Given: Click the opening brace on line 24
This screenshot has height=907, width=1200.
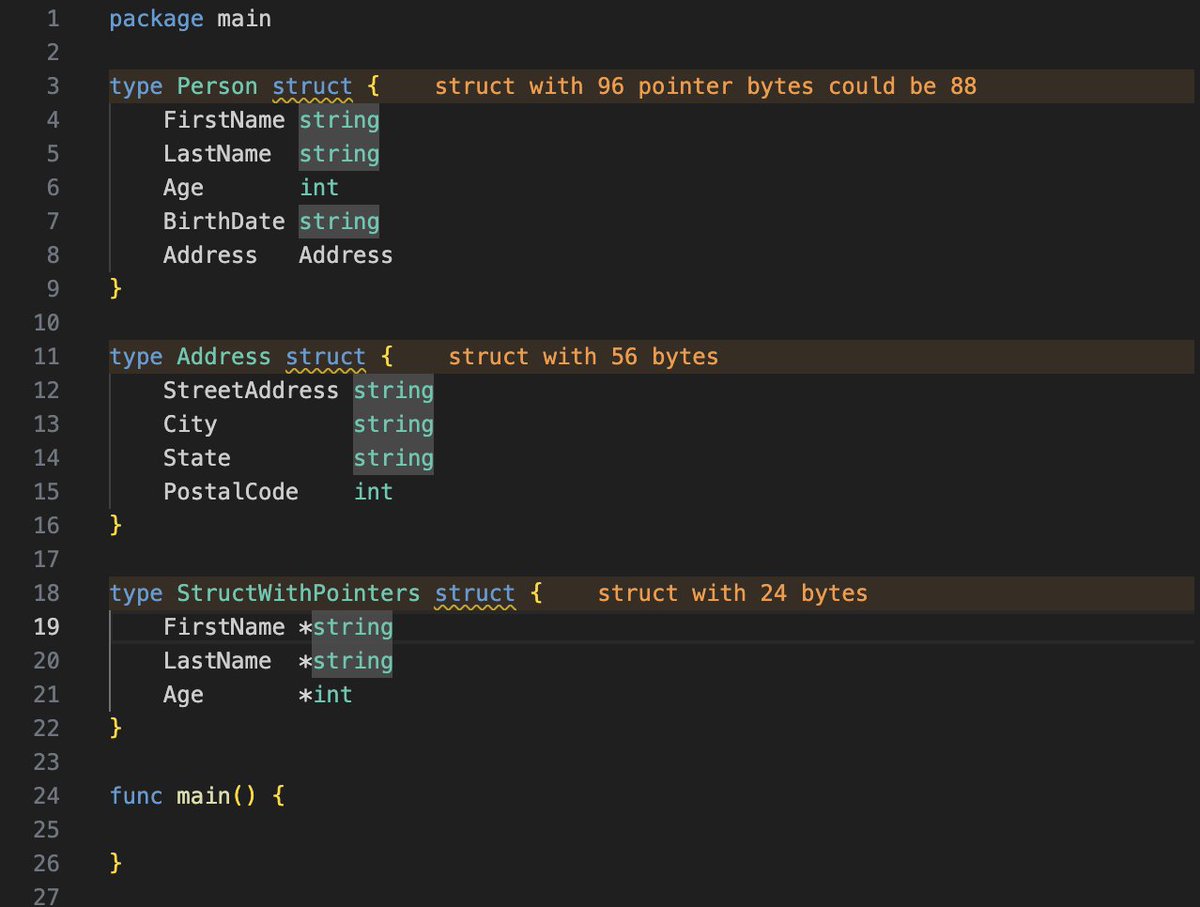Looking at the screenshot, I should (278, 797).
